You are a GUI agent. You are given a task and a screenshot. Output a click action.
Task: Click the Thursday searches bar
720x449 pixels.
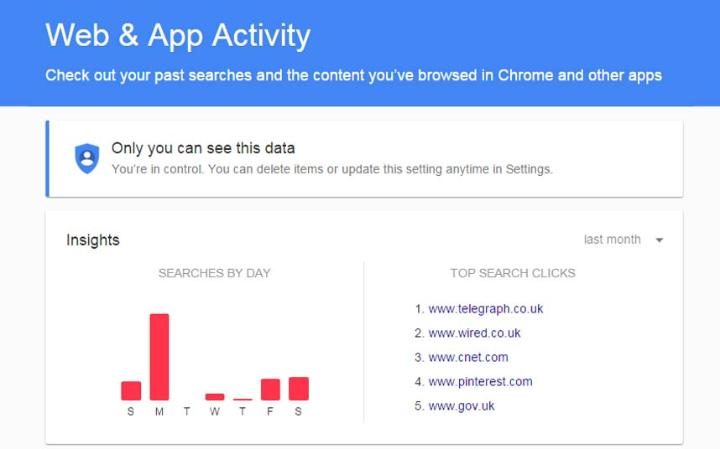coord(243,399)
